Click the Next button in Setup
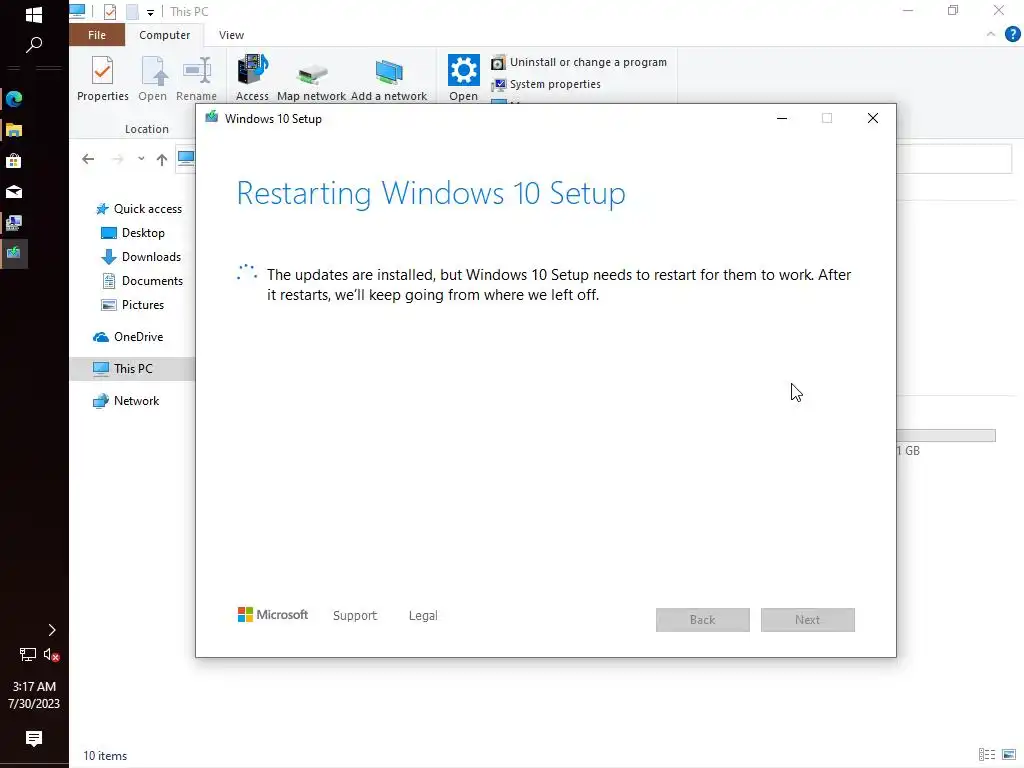This screenshot has height=768, width=1024. coord(807,620)
